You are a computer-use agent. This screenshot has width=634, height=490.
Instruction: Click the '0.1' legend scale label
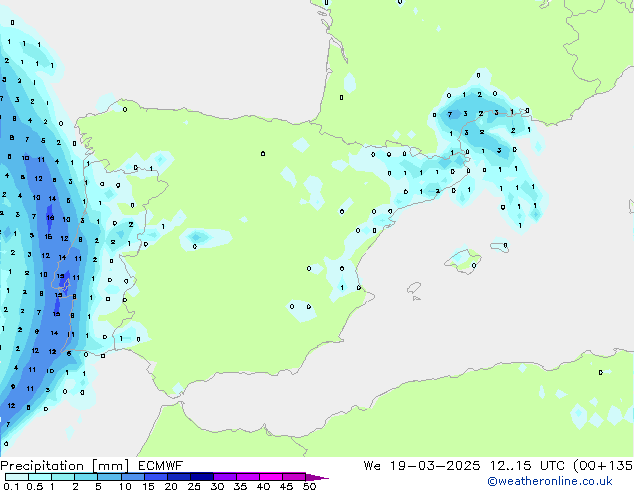[11, 486]
